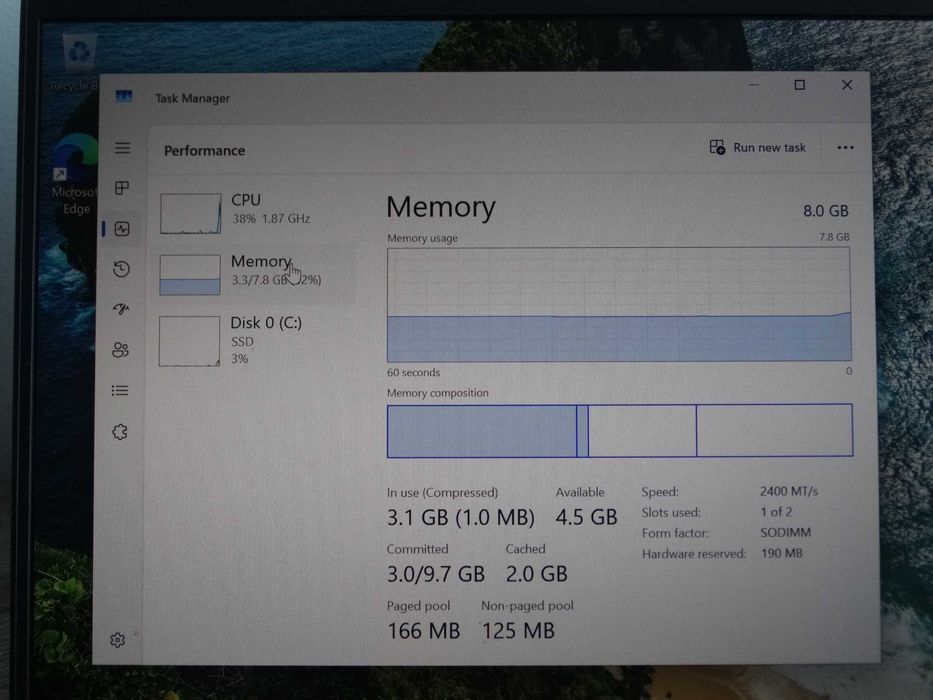Go to the Processes page icon

[x=122, y=188]
